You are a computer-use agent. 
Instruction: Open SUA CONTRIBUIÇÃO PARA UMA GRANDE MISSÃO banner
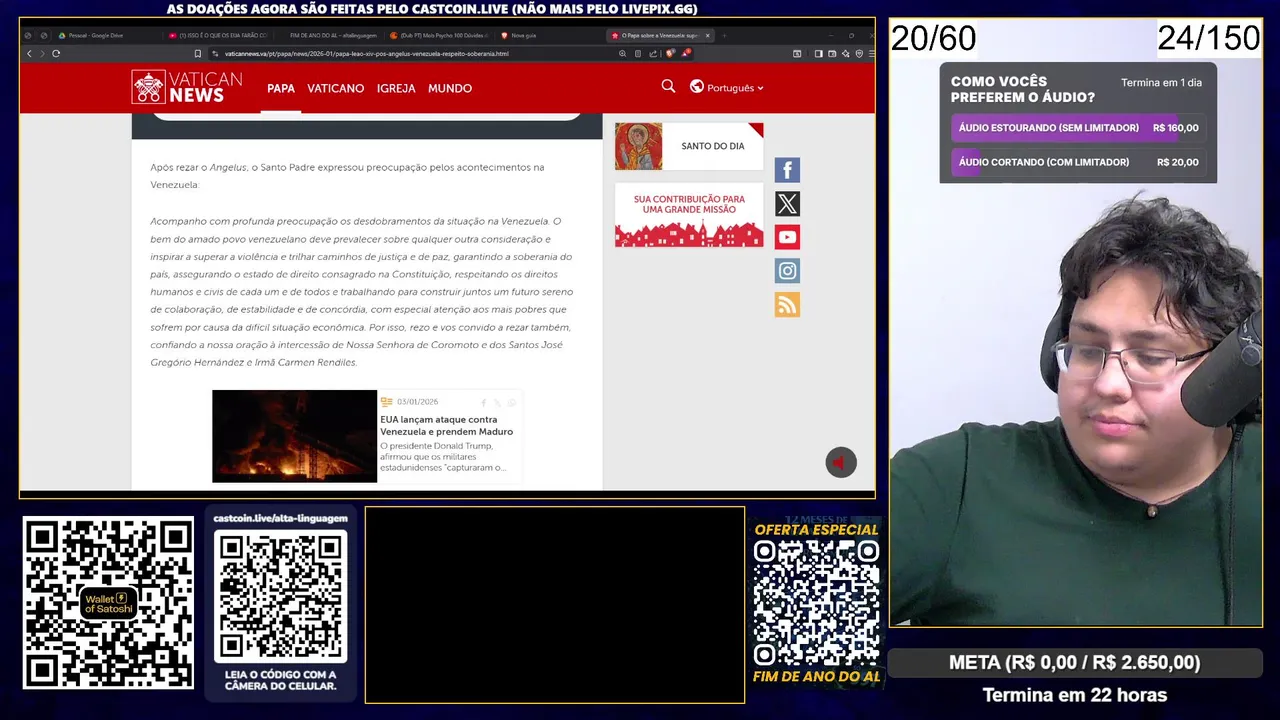coord(689,215)
